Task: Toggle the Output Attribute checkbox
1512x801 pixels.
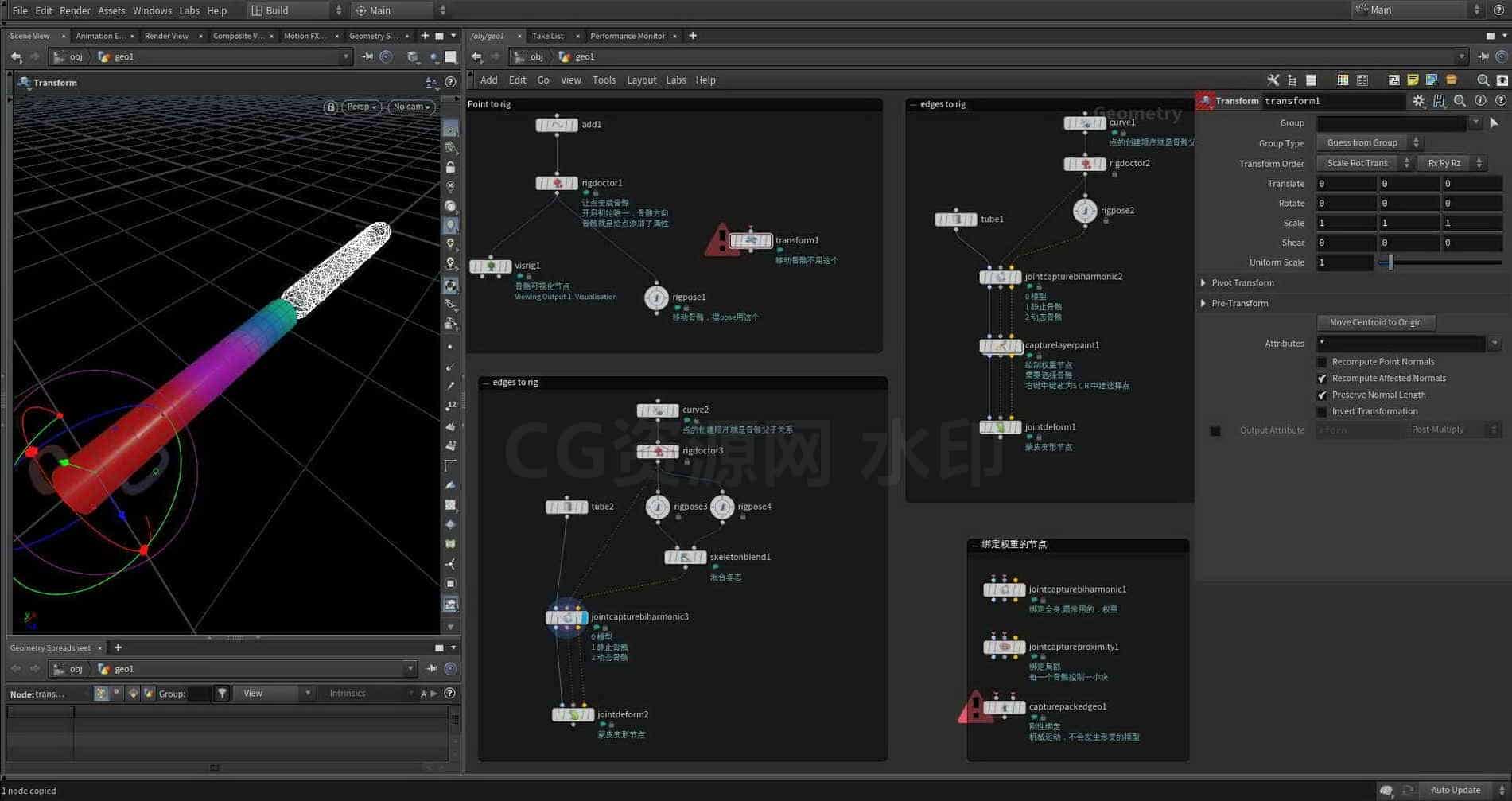Action: (1215, 431)
